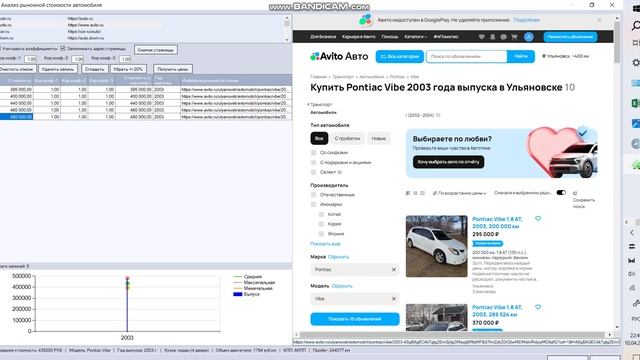Reset brand via Марка Сбросить link
Image resolution: width=640 pixels, height=360 pixels.
(338, 257)
